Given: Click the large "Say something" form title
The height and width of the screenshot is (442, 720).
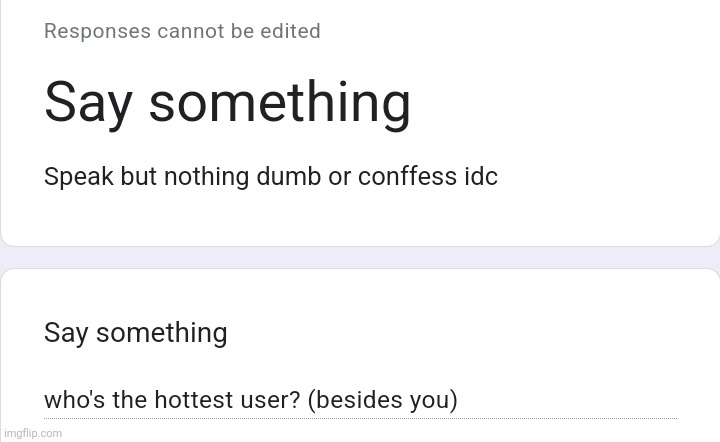Looking at the screenshot, I should (x=227, y=103).
